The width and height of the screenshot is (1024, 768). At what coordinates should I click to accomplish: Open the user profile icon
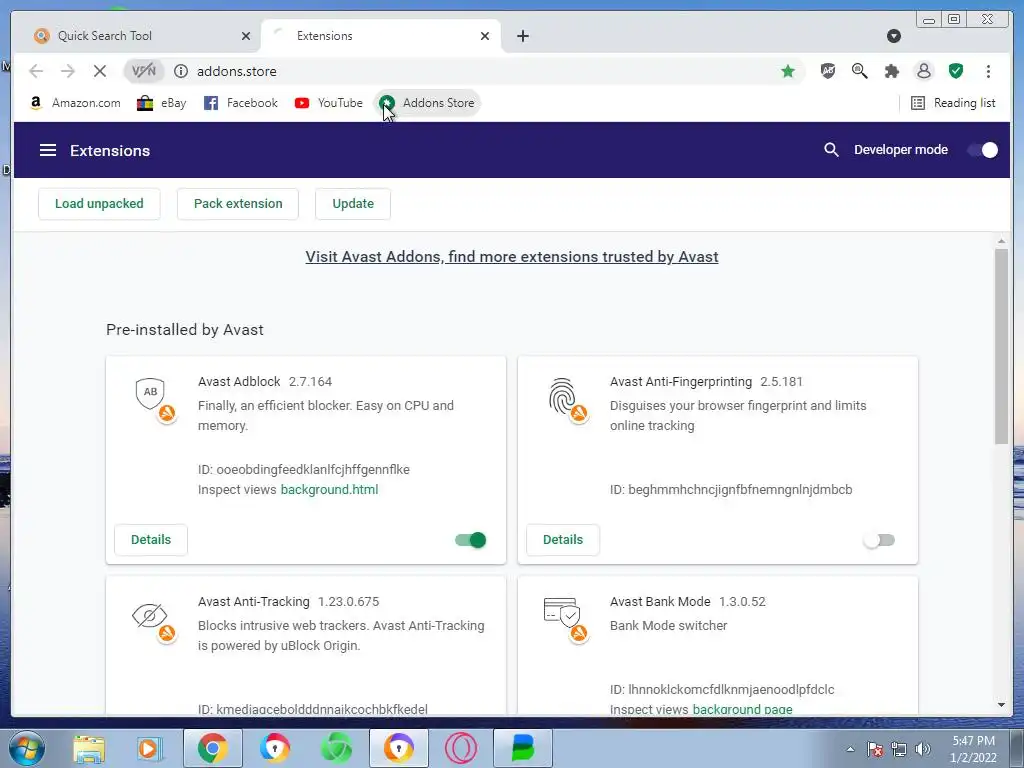coord(923,71)
